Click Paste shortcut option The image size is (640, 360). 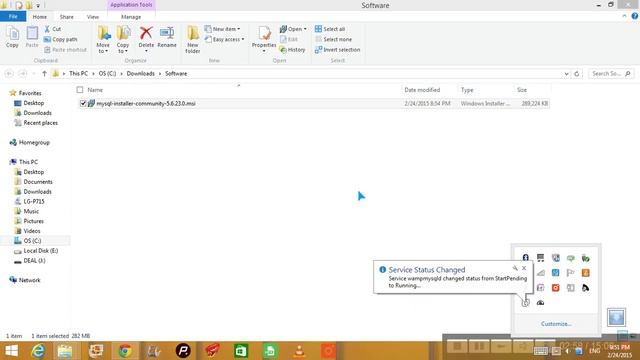[x=65, y=50]
